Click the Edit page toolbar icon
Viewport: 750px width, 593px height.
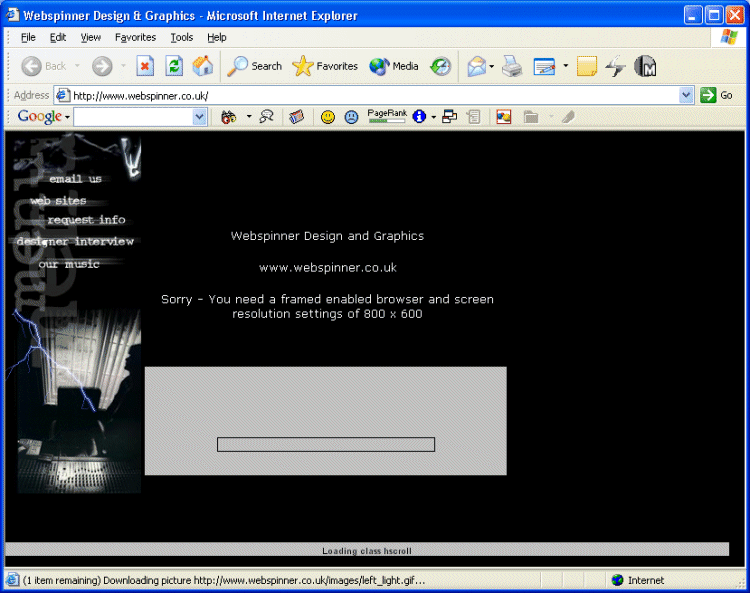544,66
